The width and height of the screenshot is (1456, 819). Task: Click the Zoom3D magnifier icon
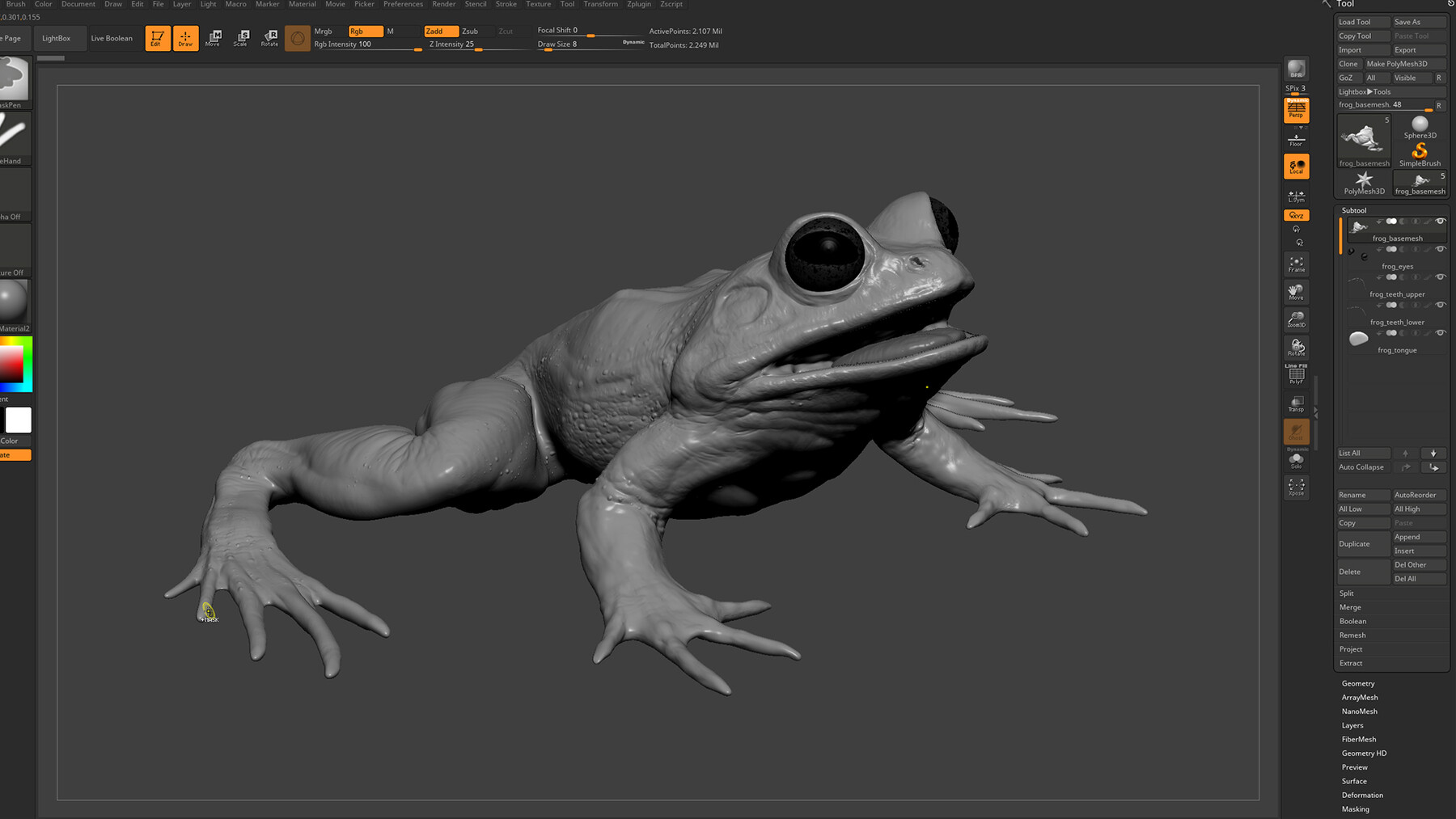1296,319
